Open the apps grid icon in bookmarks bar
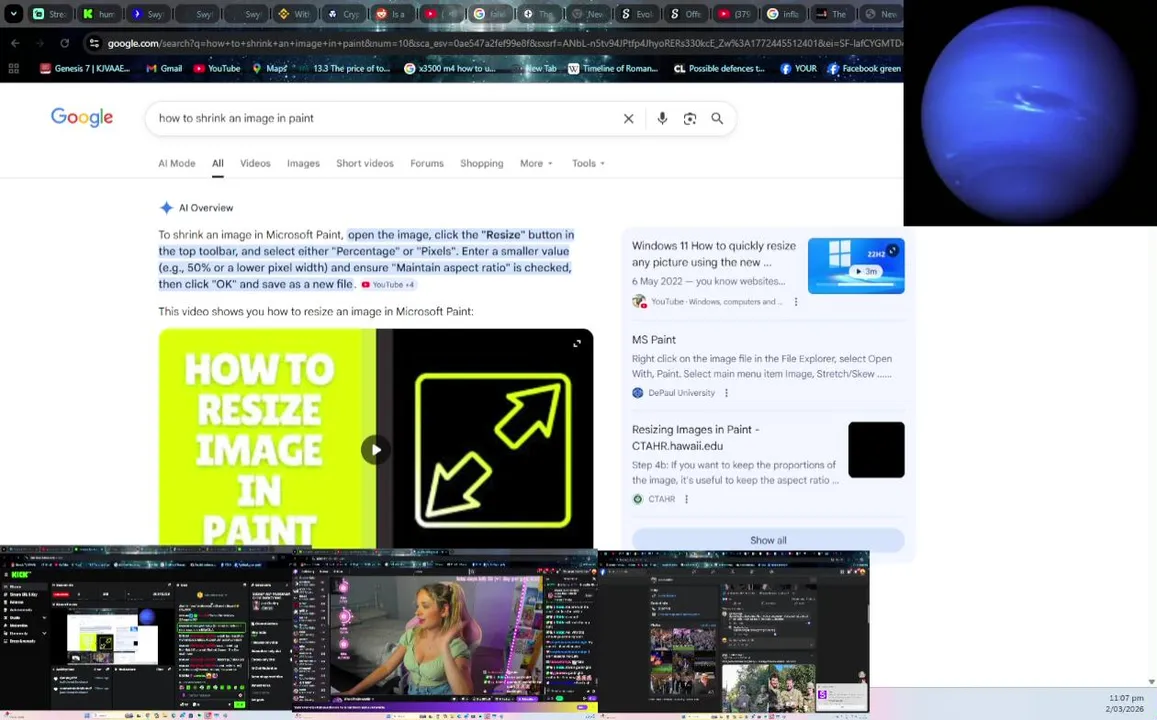The width and height of the screenshot is (1157, 720). [13, 69]
